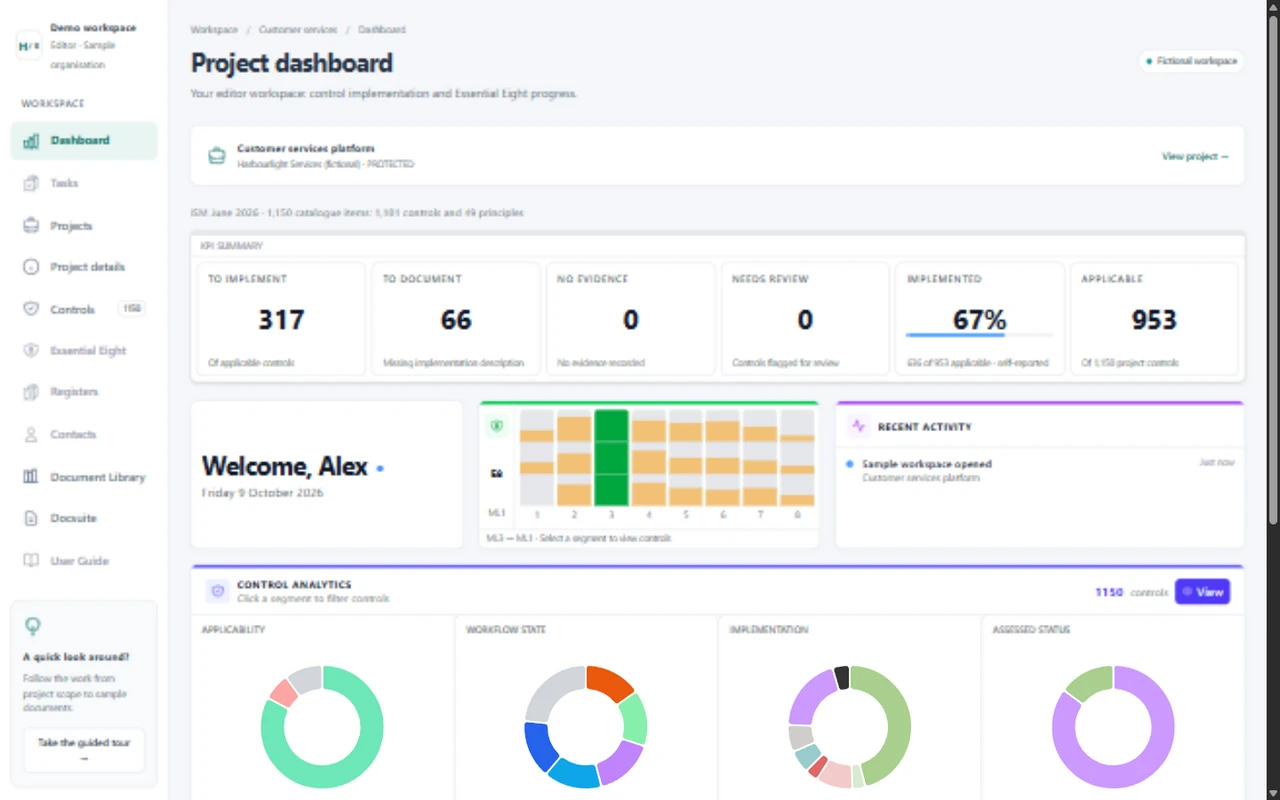Click the Workspace breadcrumb link
Image resolution: width=1280 pixels, height=800 pixels.
click(214, 30)
